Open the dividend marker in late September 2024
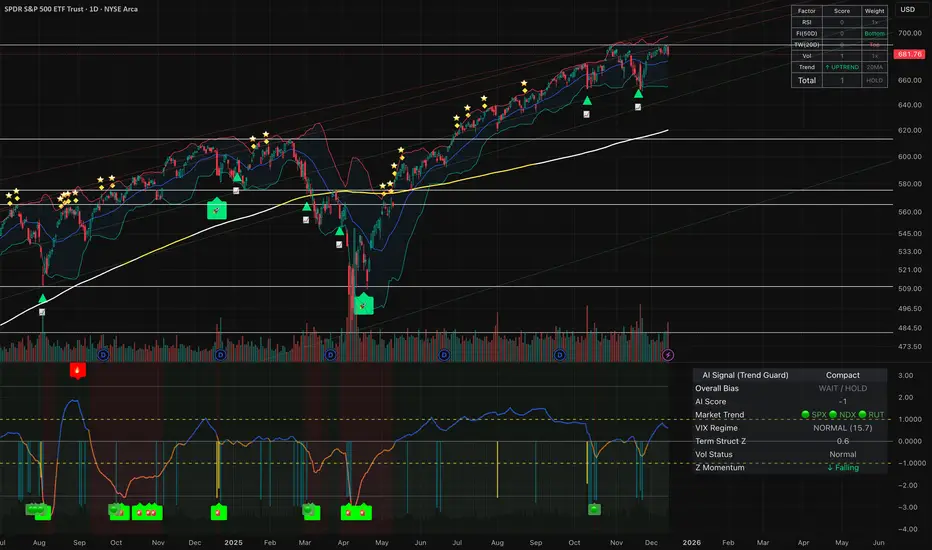932x550 pixels. click(x=103, y=355)
